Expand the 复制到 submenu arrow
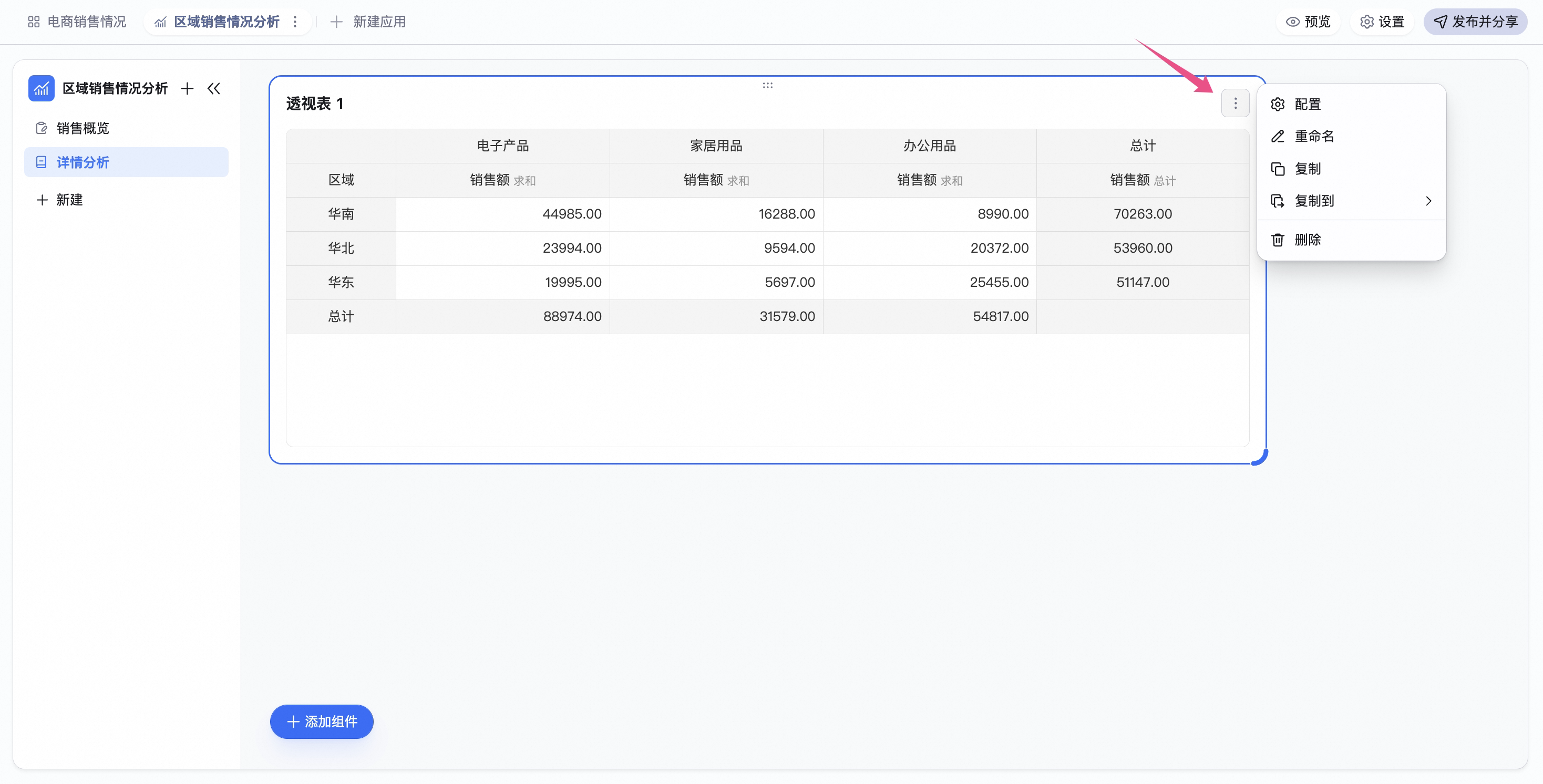Viewport: 1543px width, 784px height. [1428, 201]
